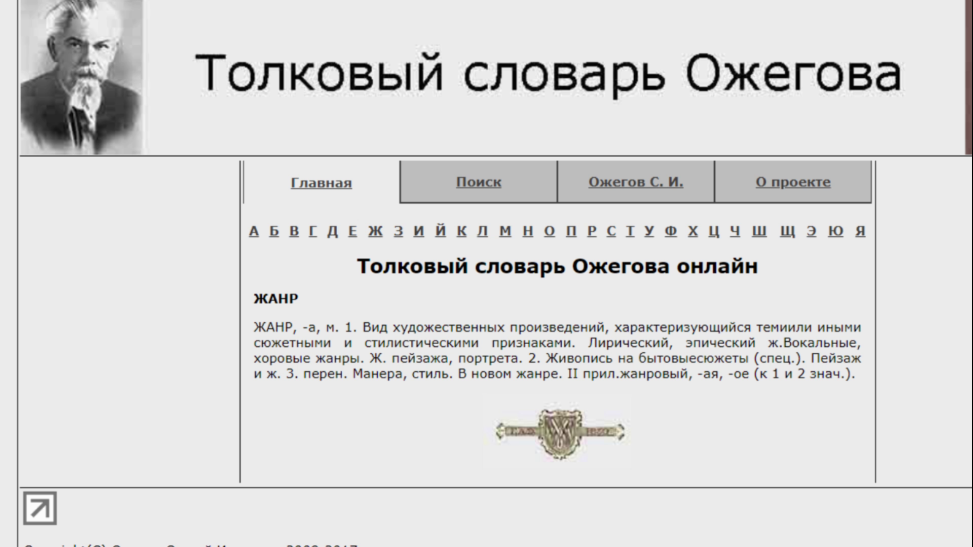Image resolution: width=973 pixels, height=547 pixels.
Task: Open letter Ж index
Action: click(375, 231)
